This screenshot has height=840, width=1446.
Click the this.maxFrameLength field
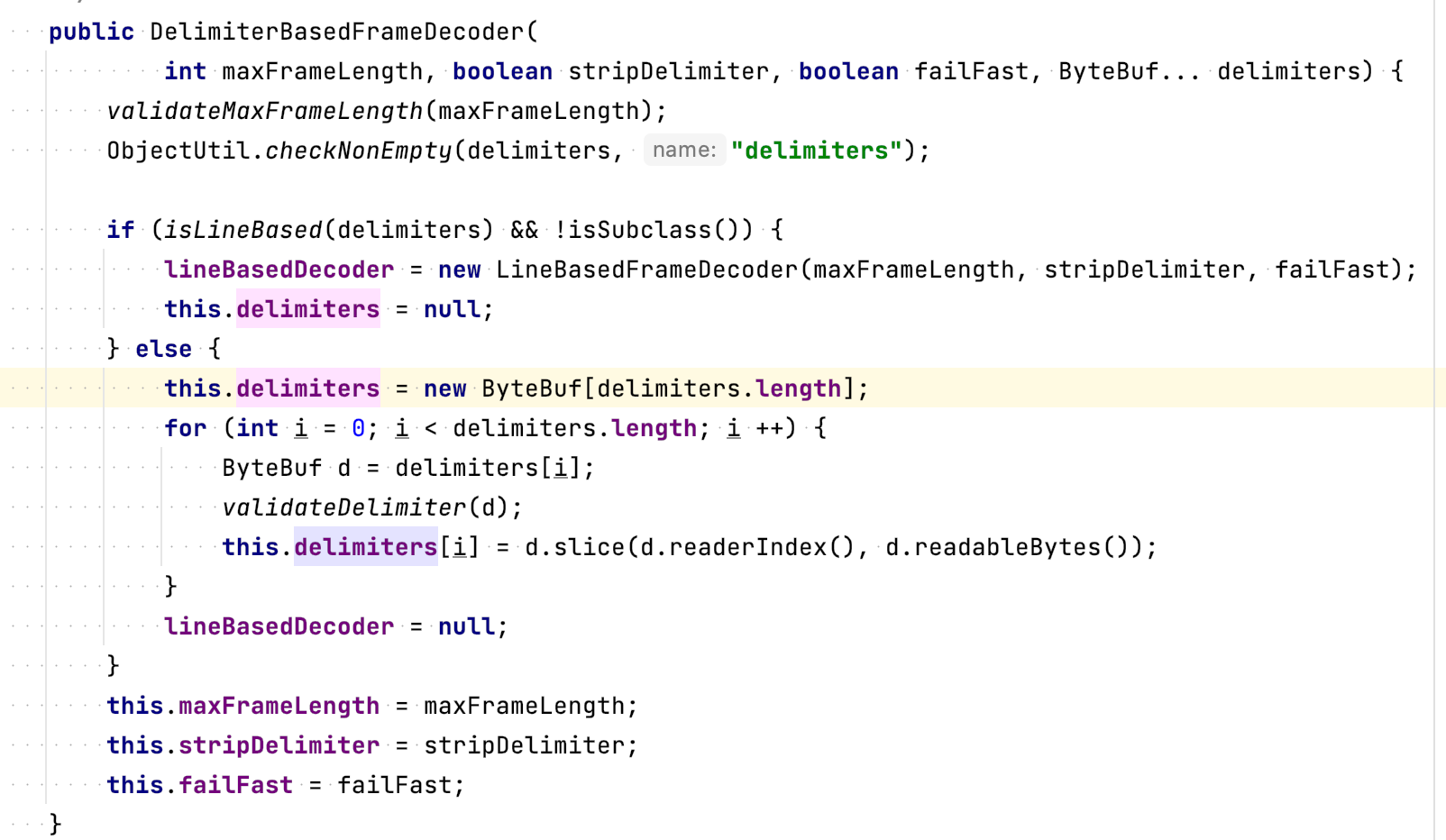coord(243,706)
